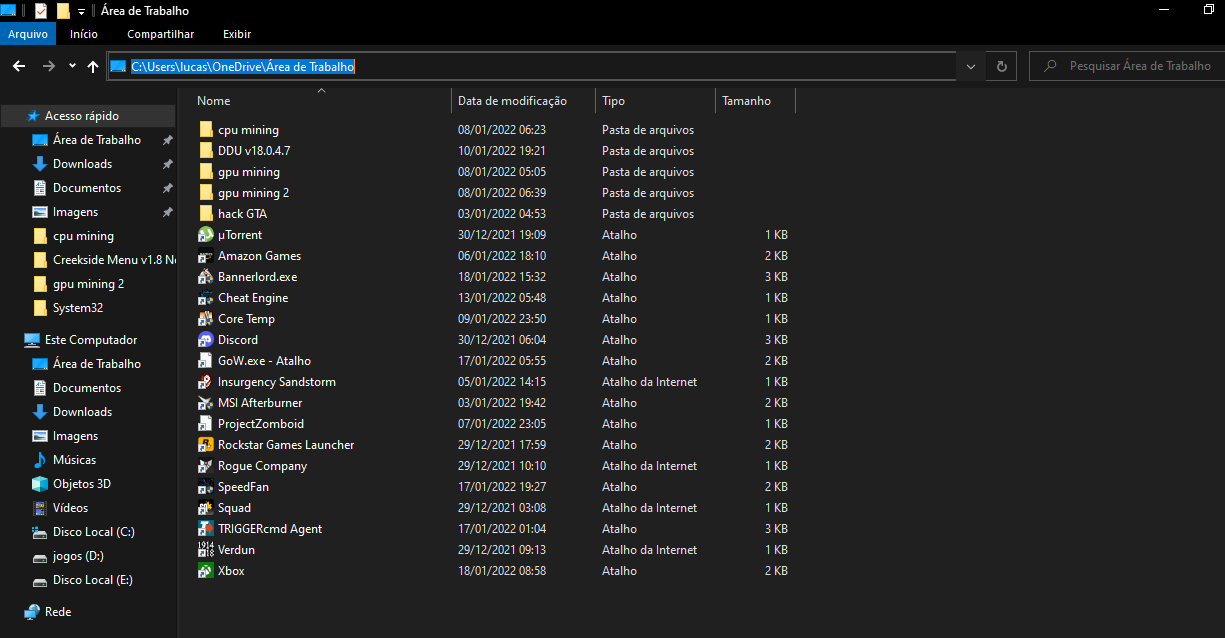Image resolution: width=1225 pixels, height=638 pixels.
Task: Select gpu mining 2 folder icon in file list
Action: tap(206, 193)
